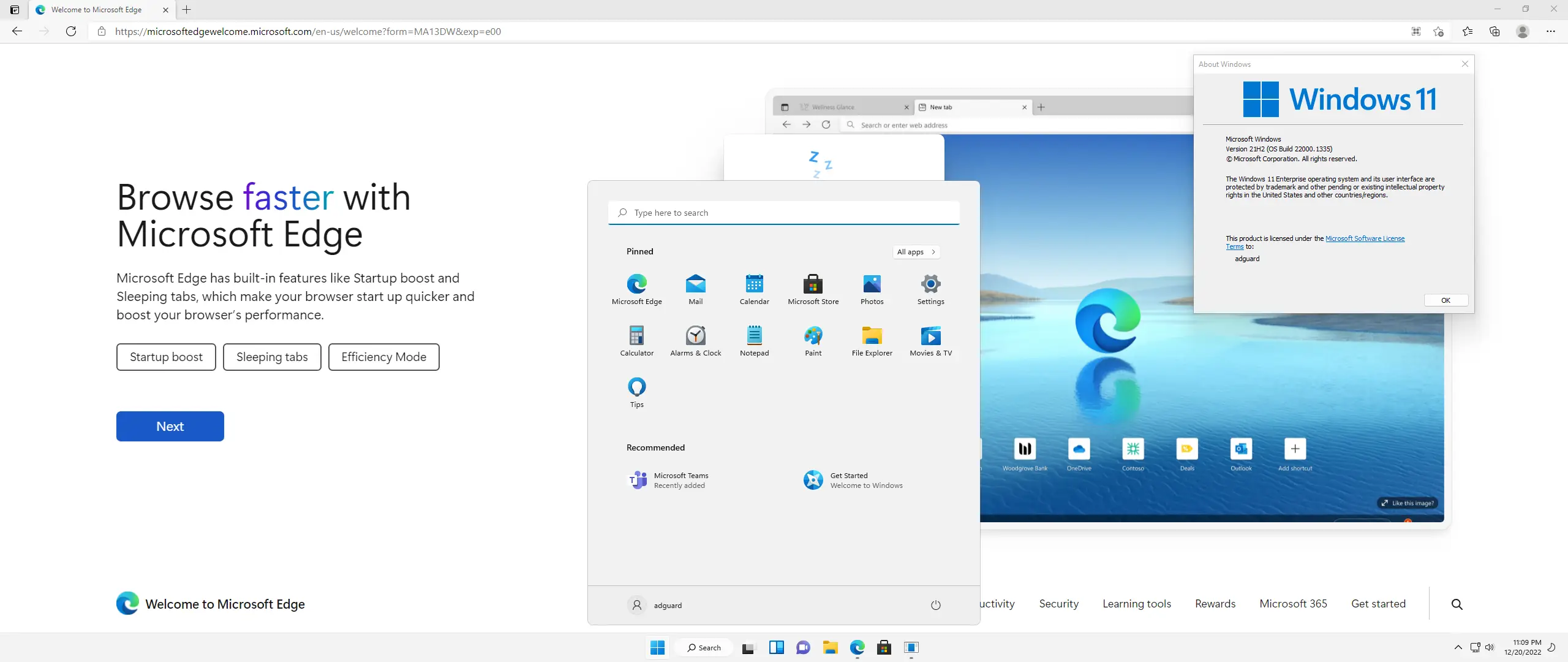Select the Sleeping tabs option button
1568x662 pixels.
[x=272, y=357]
